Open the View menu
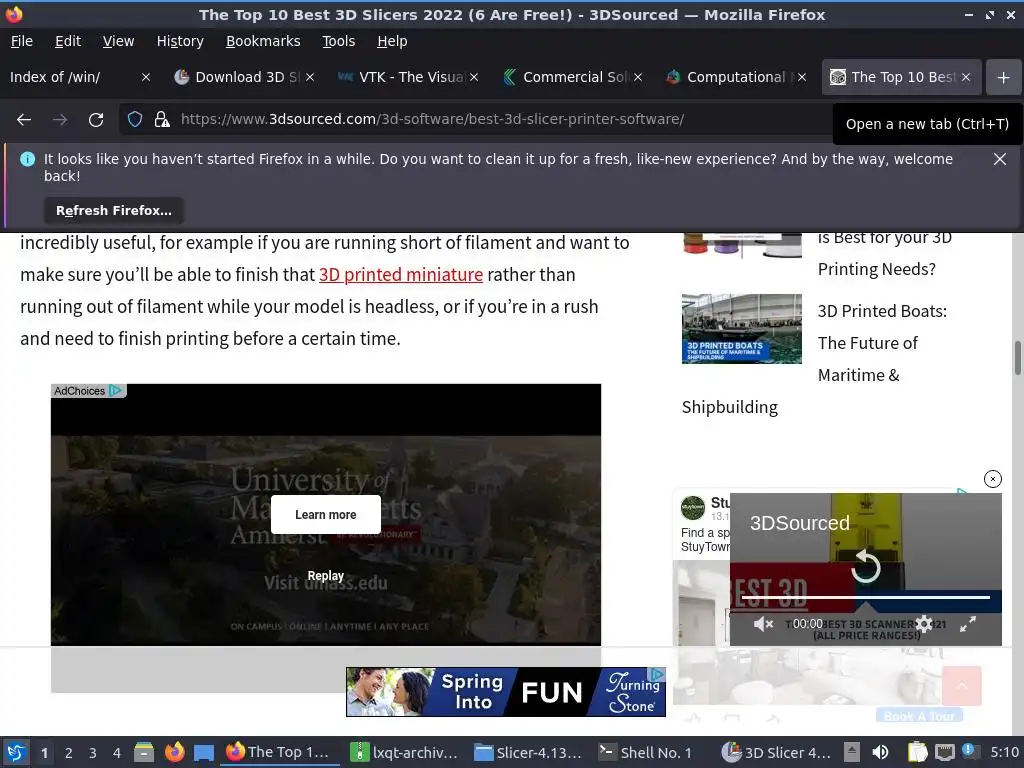Viewport: 1024px width, 768px height. tap(118, 41)
